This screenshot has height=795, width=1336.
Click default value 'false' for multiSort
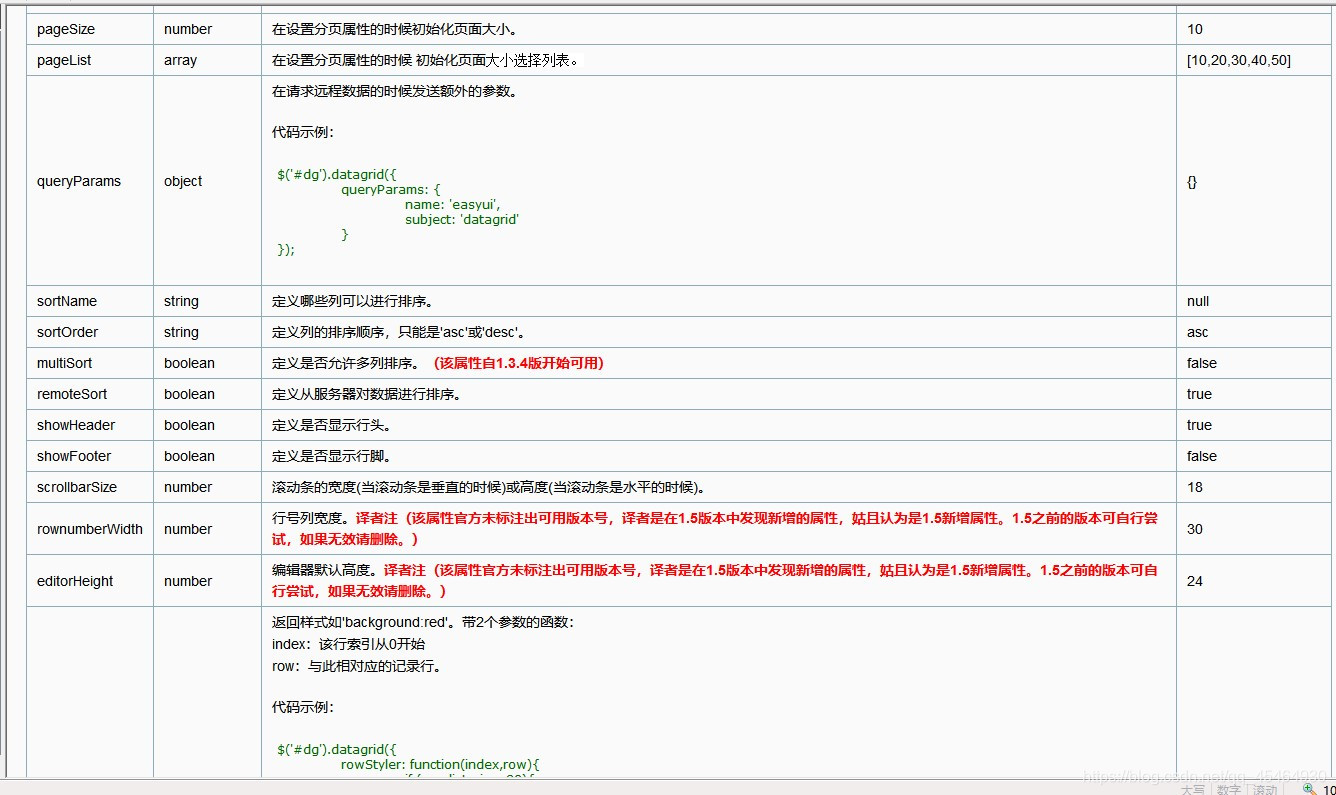point(1202,363)
